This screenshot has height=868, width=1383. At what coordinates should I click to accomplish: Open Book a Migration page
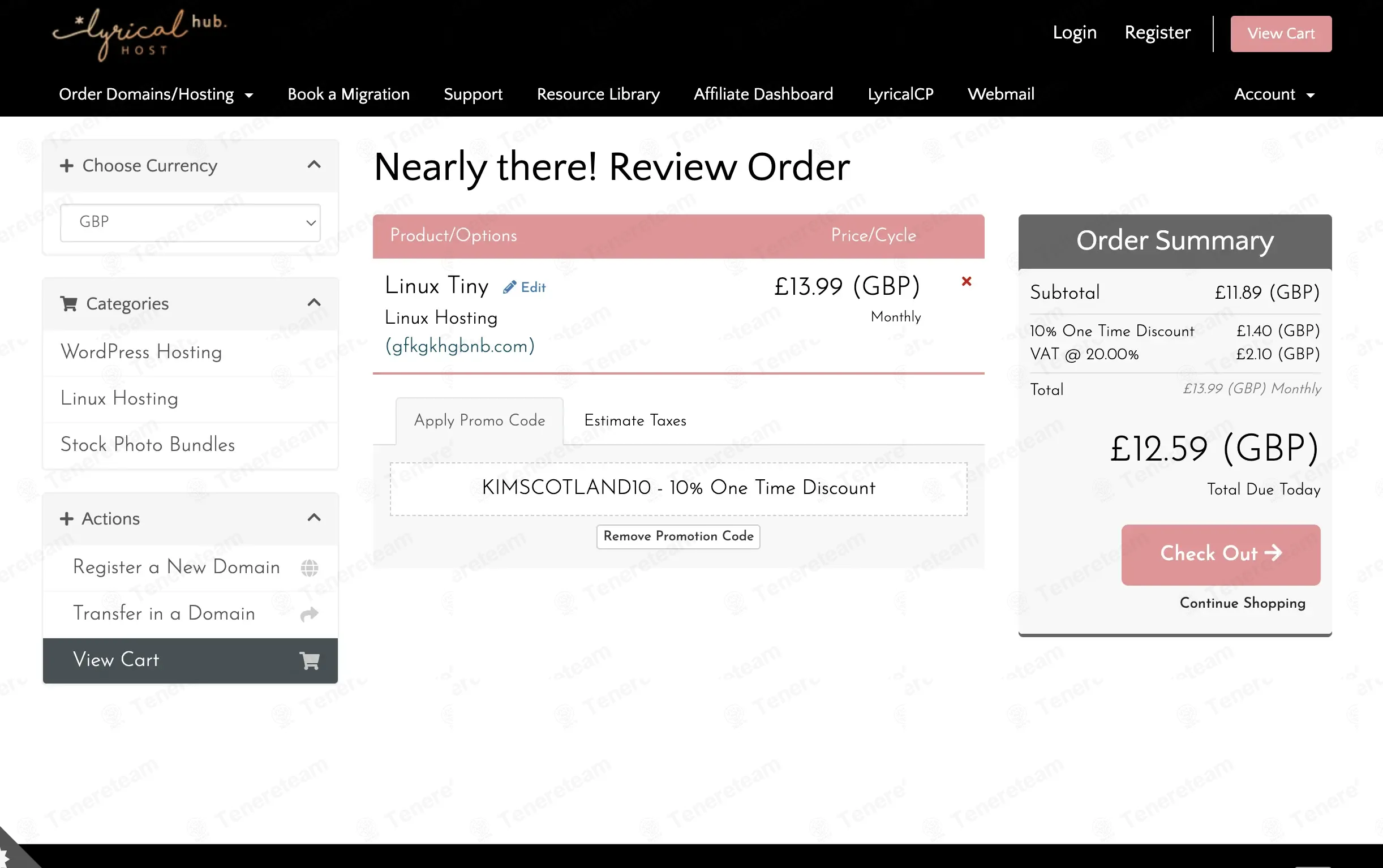[x=349, y=94]
